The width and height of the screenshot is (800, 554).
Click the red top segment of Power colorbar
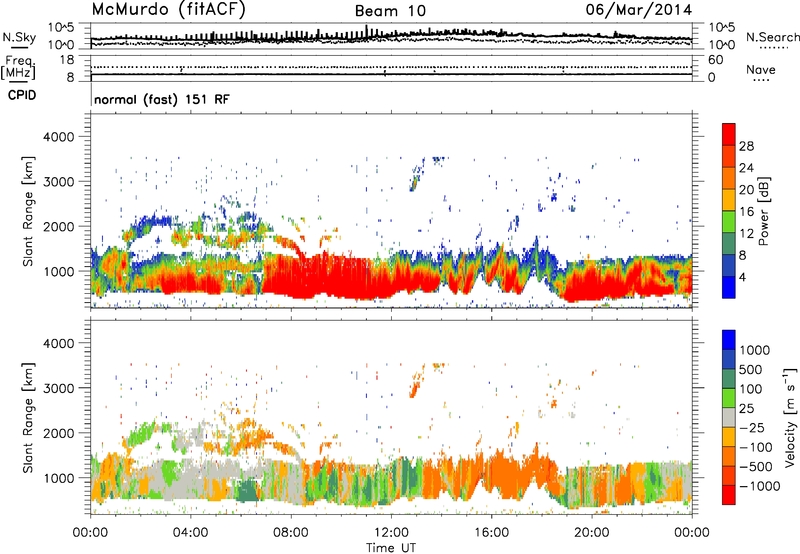[729, 134]
